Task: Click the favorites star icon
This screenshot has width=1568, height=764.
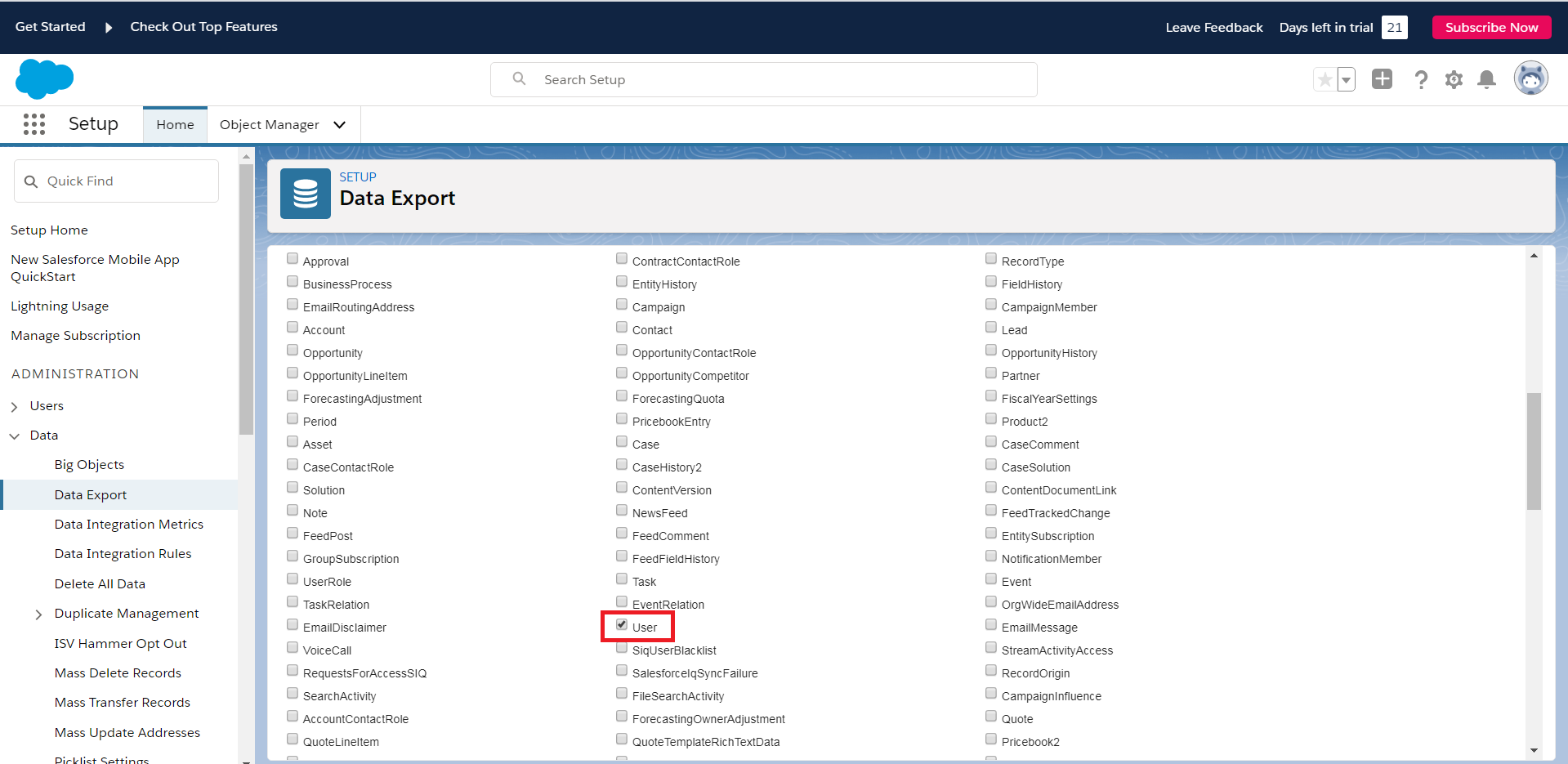Action: 1325,79
